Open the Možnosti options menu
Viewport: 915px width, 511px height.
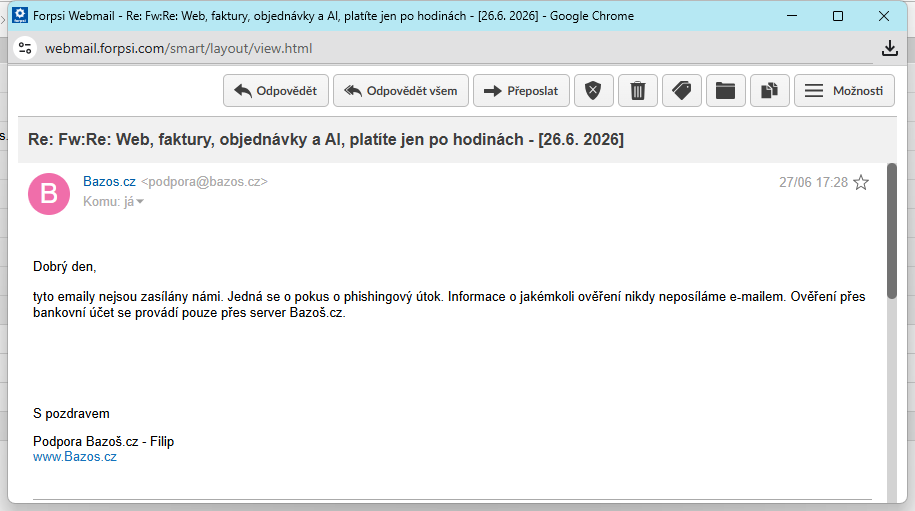click(x=844, y=90)
